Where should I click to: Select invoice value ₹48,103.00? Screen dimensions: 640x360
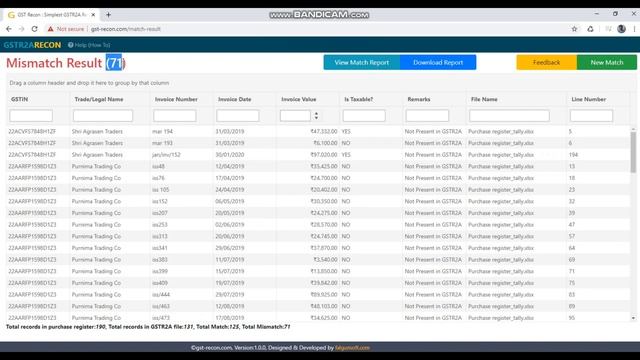324,306
